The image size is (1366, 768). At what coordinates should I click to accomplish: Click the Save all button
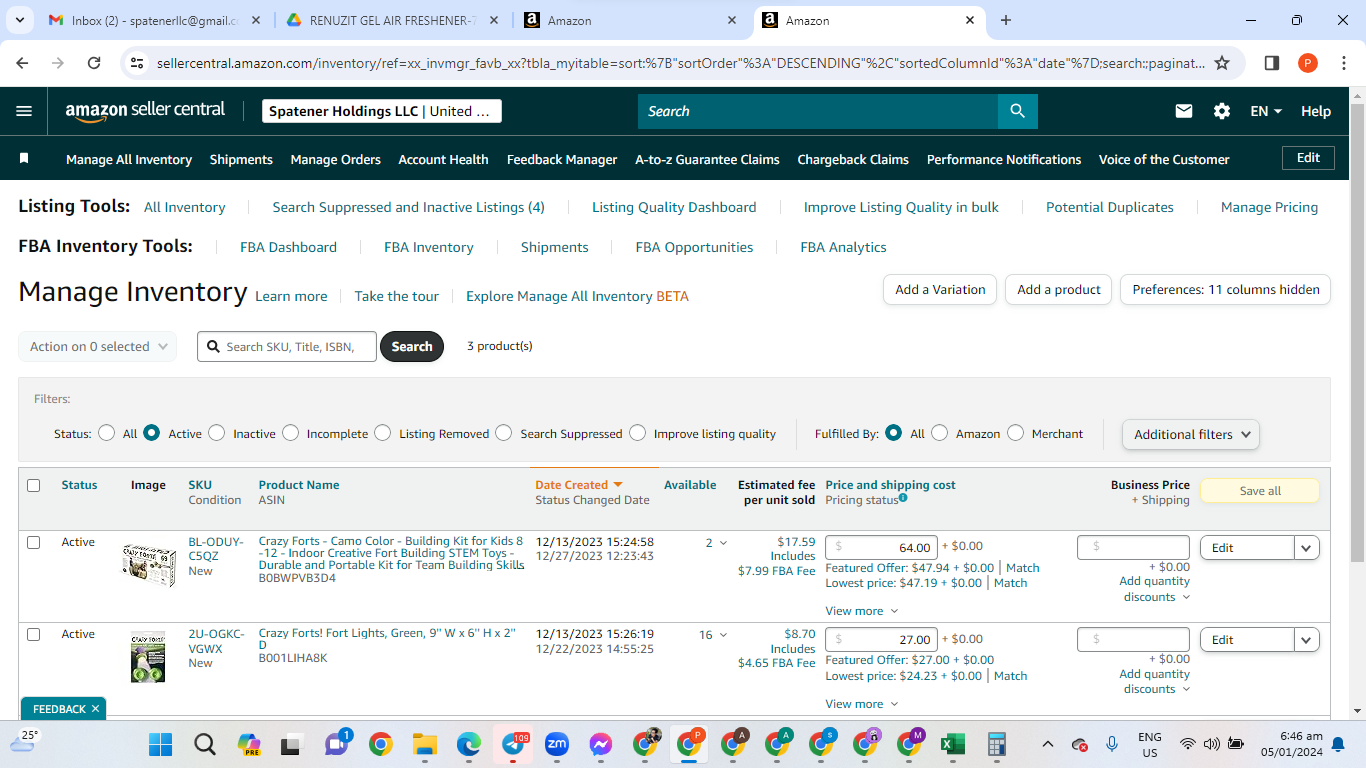[x=1260, y=491]
